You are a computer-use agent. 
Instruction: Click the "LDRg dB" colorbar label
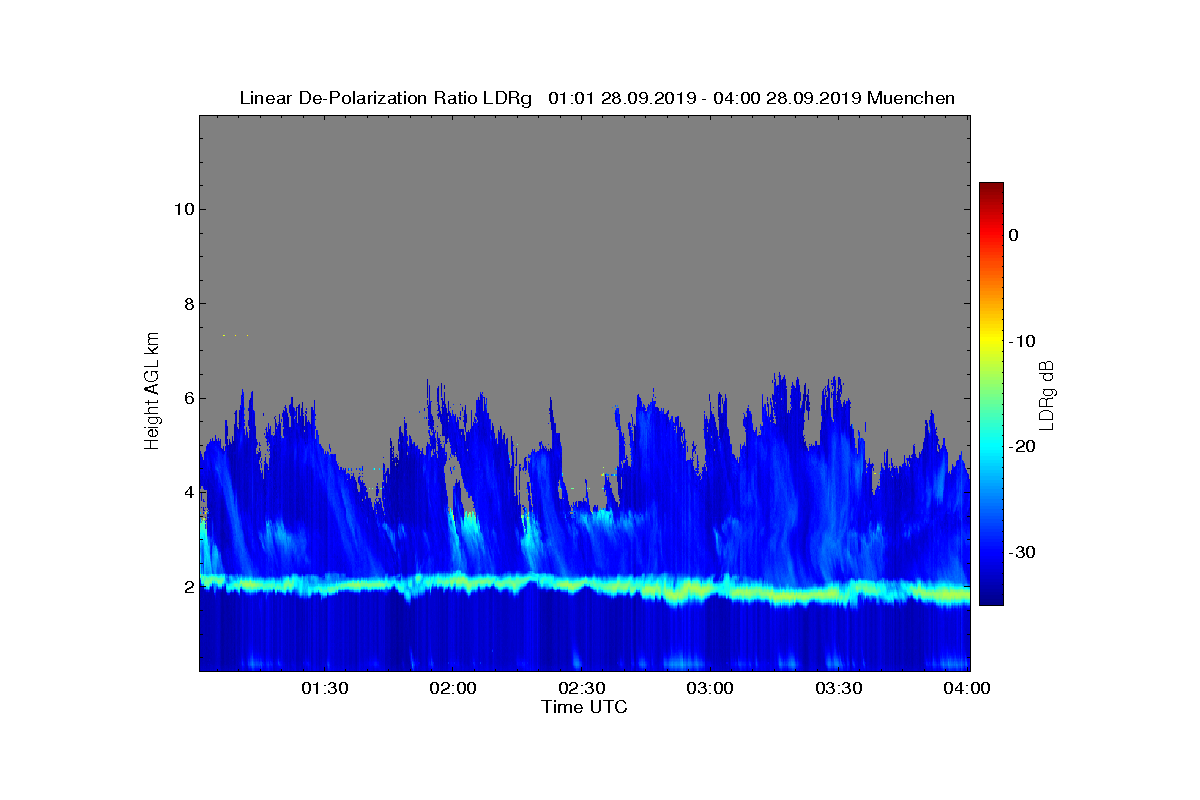[x=1047, y=395]
